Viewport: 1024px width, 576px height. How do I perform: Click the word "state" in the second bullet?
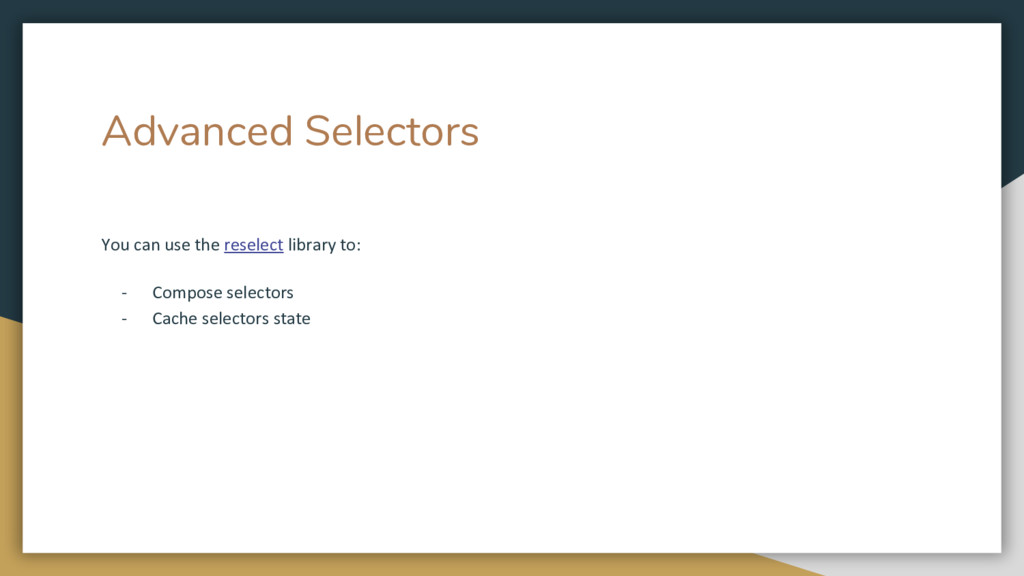[x=292, y=319]
